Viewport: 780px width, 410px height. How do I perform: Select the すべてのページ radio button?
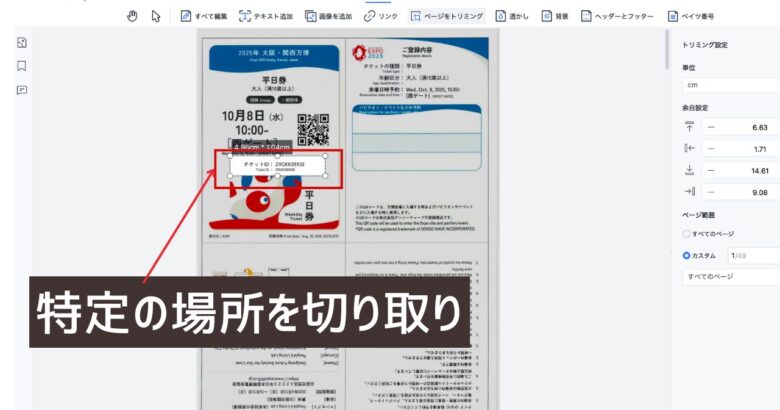coord(686,234)
